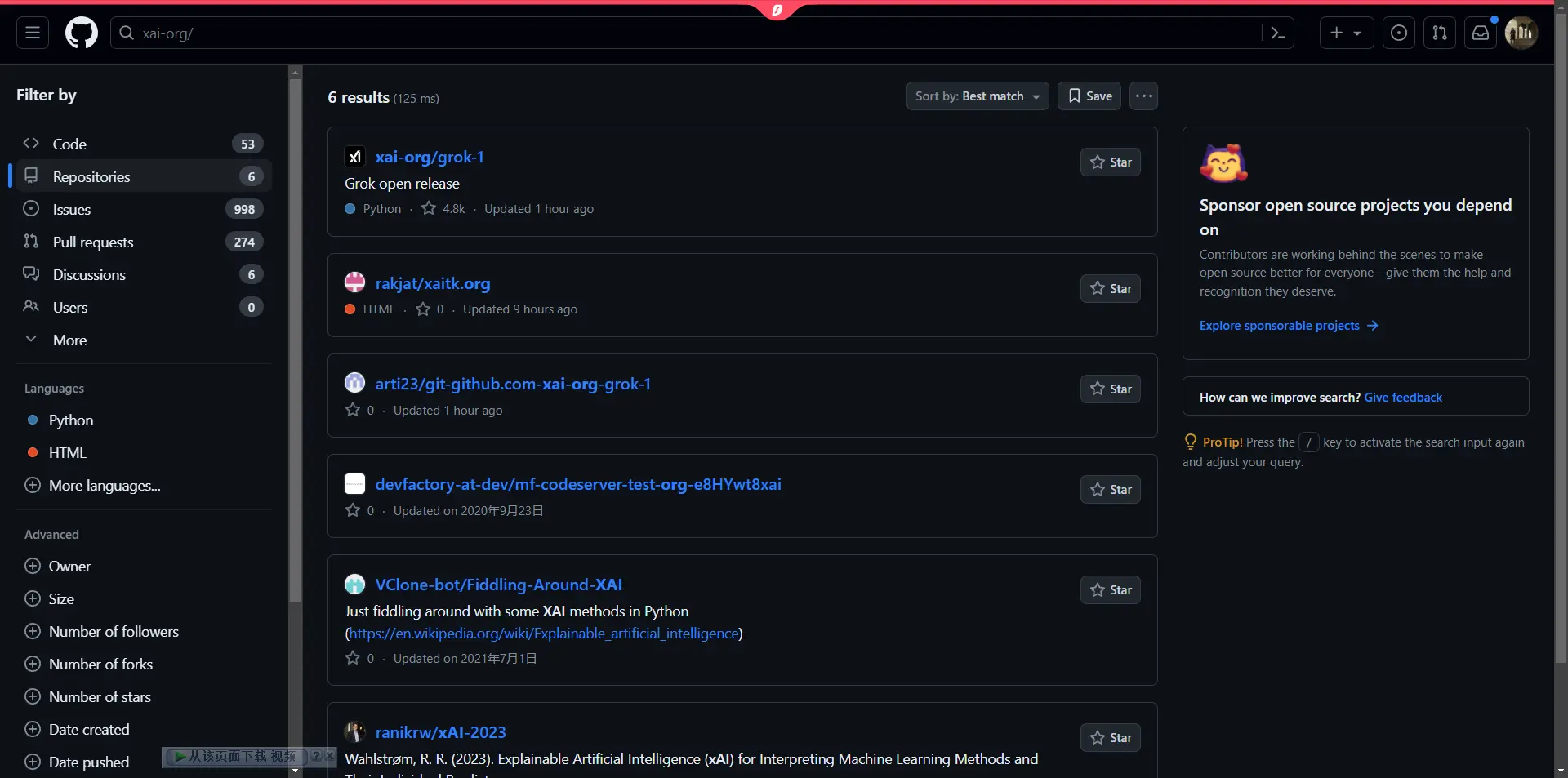Click the devfactory-at-dev avatar
This screenshot has width=1568, height=778.
coord(354,483)
